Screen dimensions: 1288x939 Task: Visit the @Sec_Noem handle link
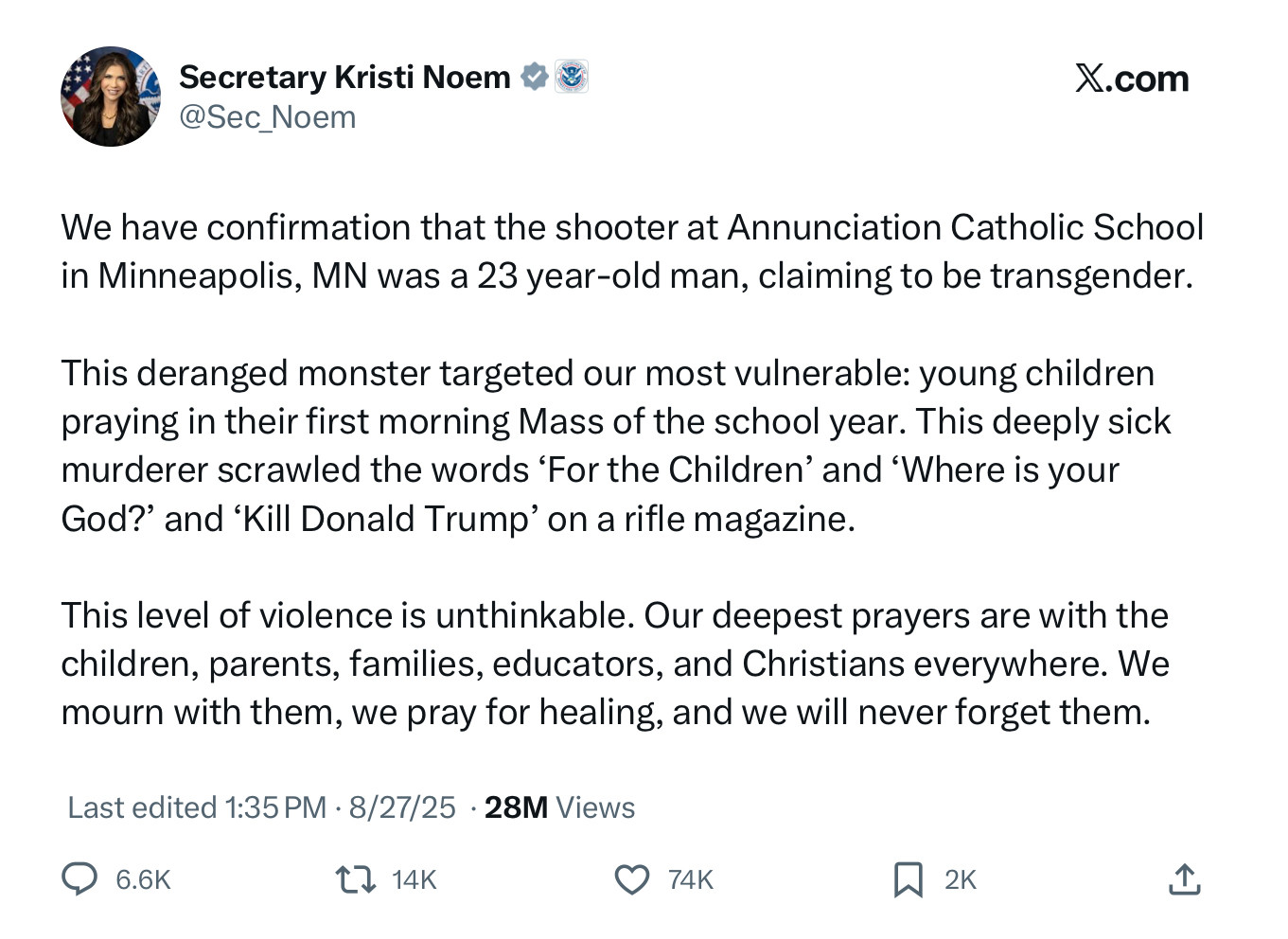coord(268,117)
